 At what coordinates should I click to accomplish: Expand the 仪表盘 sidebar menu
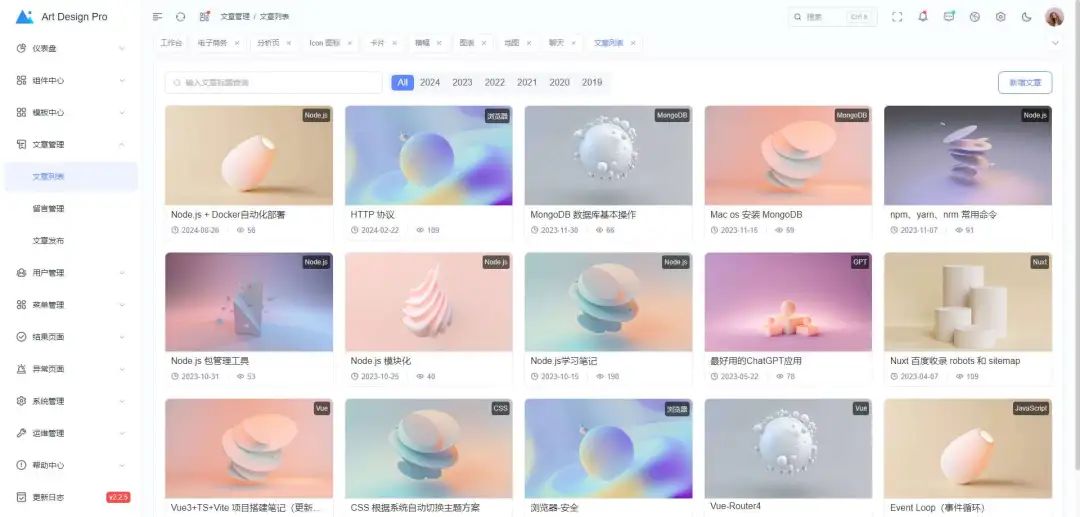click(x=69, y=48)
